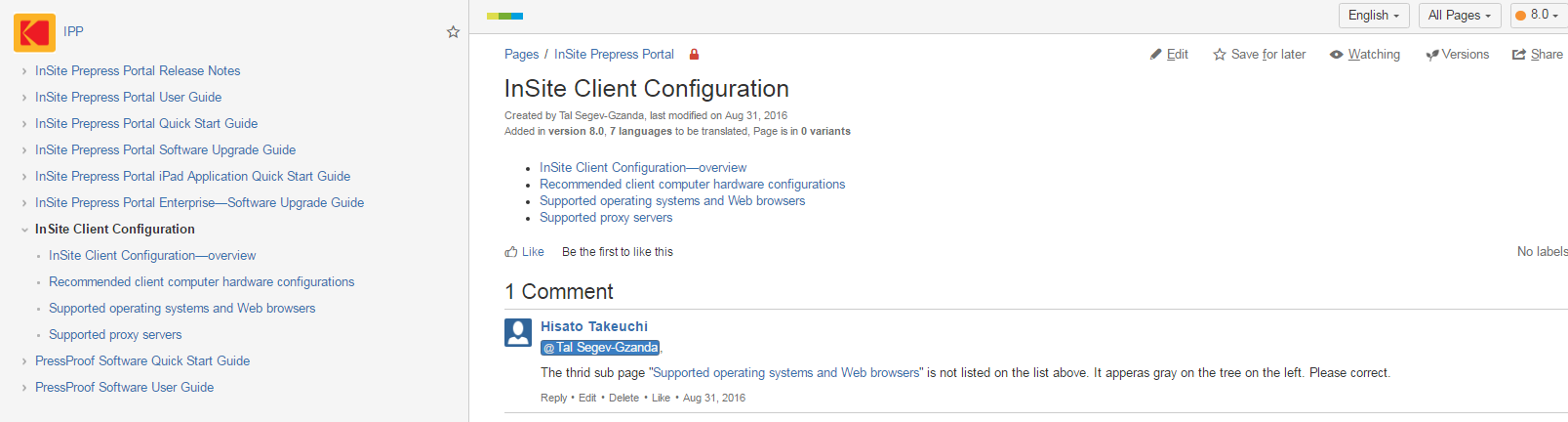Collapse the InSite Client Configuration tree node

[x=24, y=230]
